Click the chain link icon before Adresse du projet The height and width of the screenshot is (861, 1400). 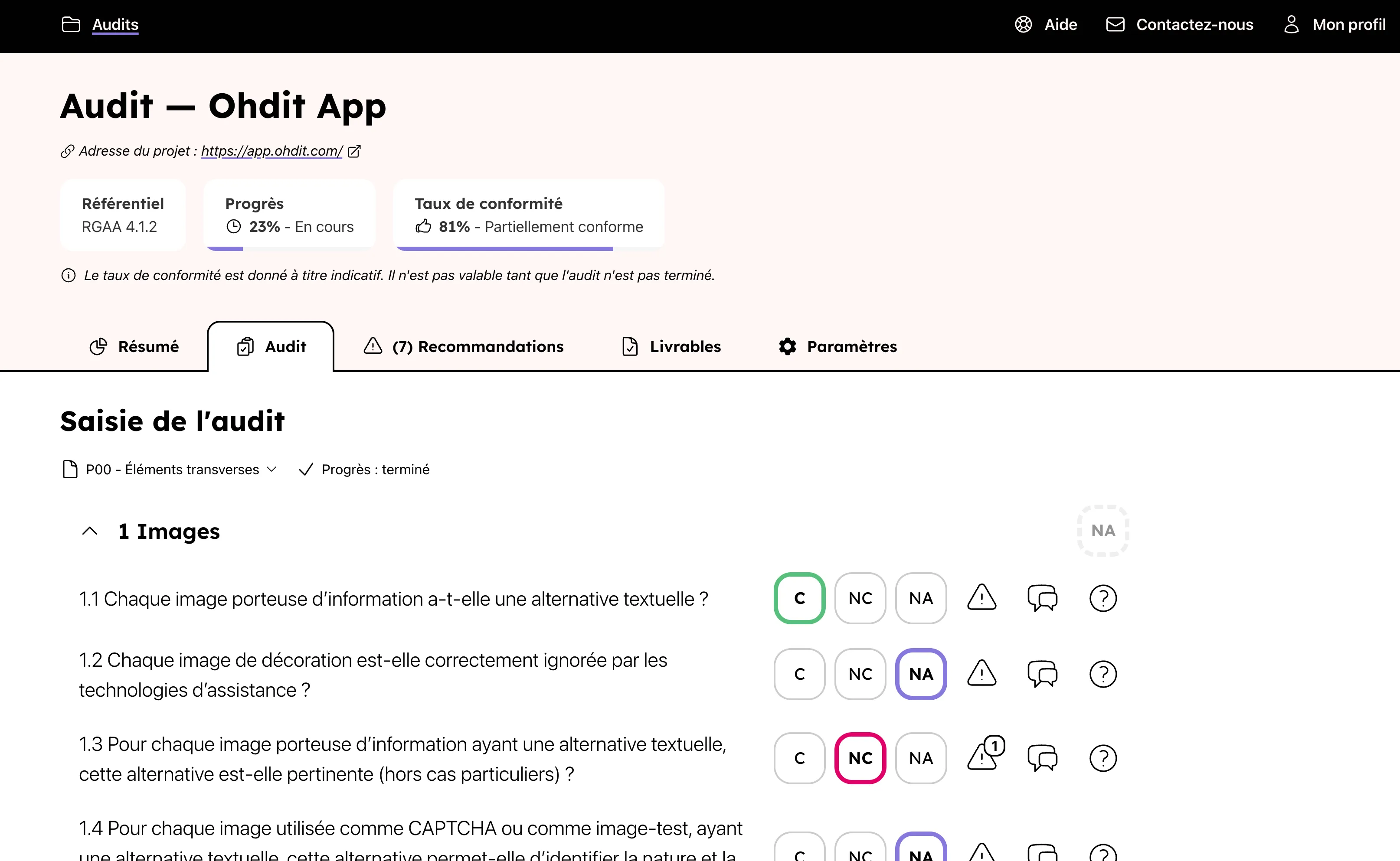[67, 151]
